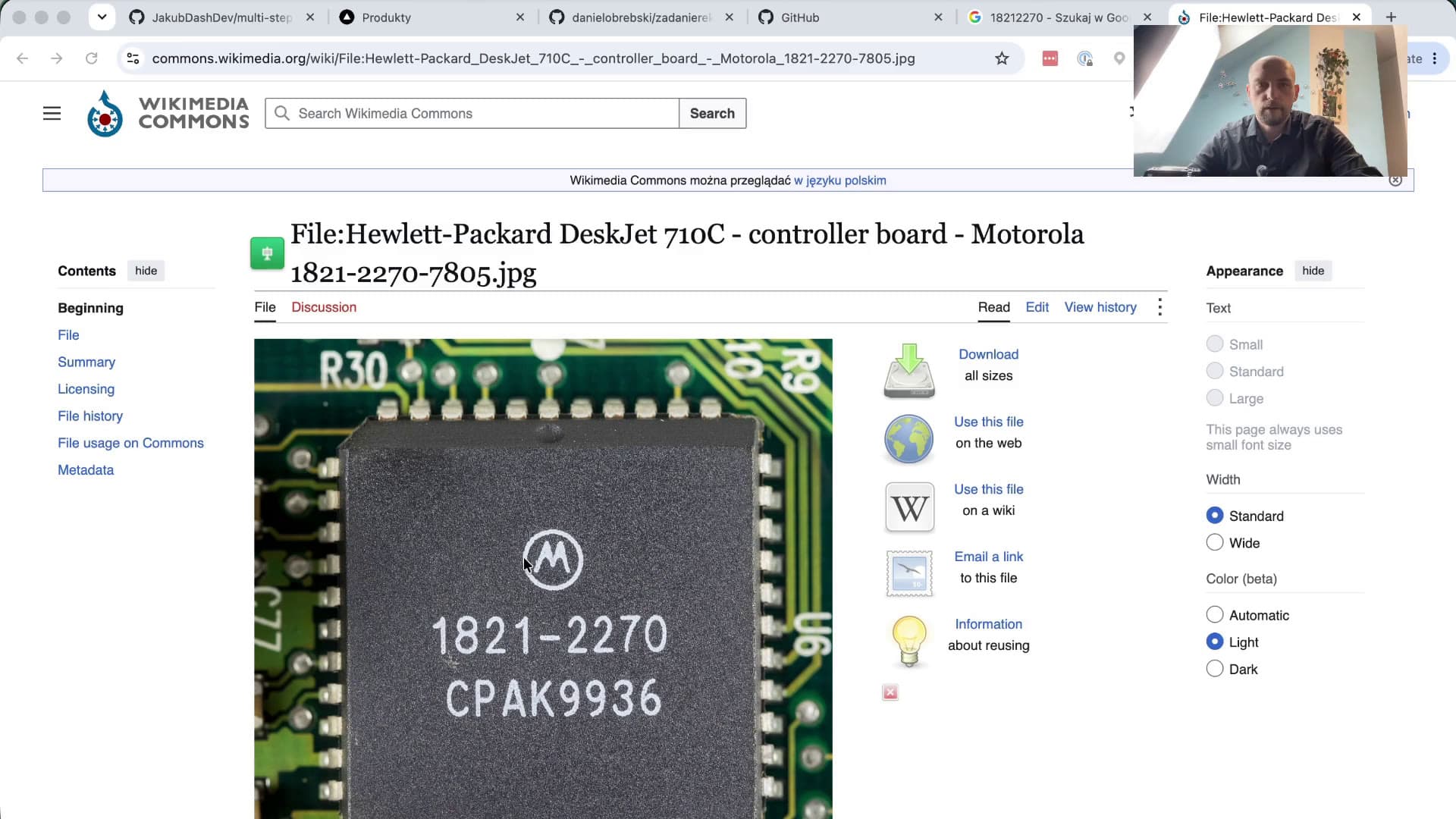Click the lightbulb information icon

click(x=909, y=641)
